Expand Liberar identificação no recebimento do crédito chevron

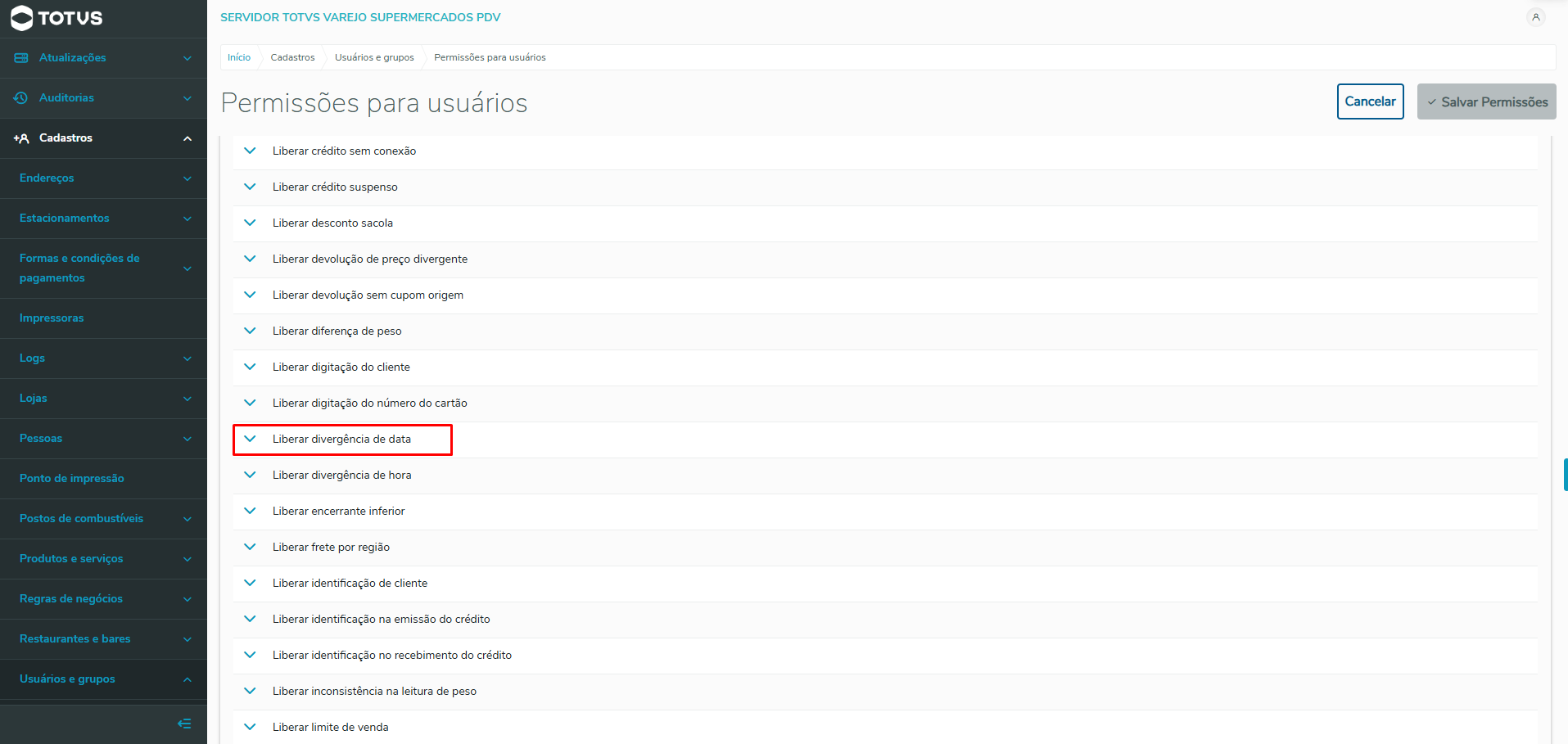click(250, 655)
